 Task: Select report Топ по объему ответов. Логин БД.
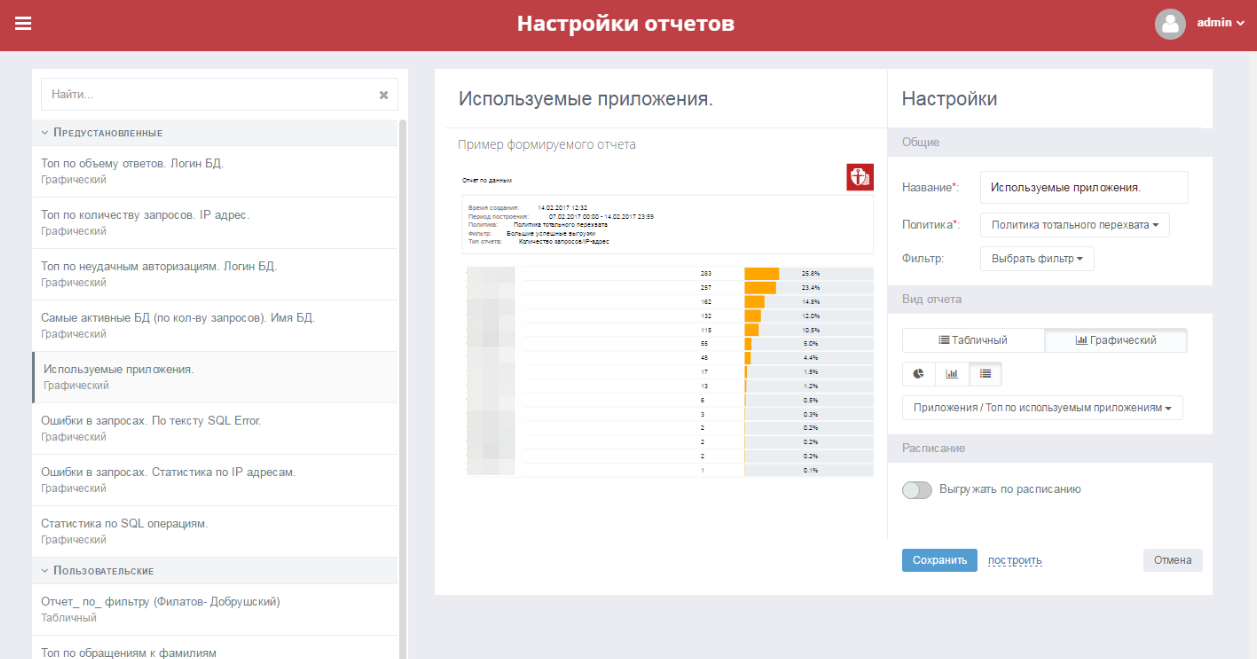(215, 171)
